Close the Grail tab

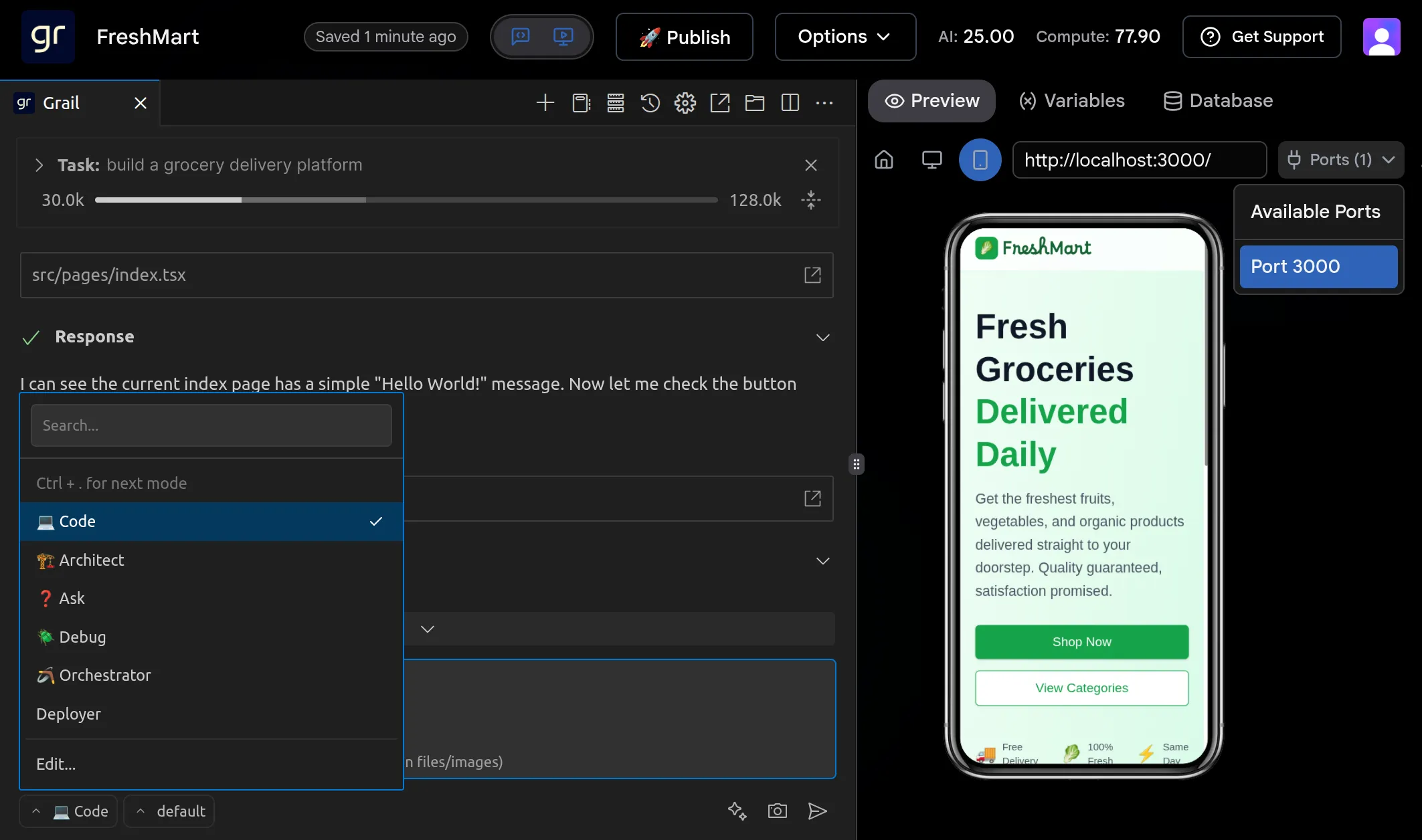(x=141, y=103)
